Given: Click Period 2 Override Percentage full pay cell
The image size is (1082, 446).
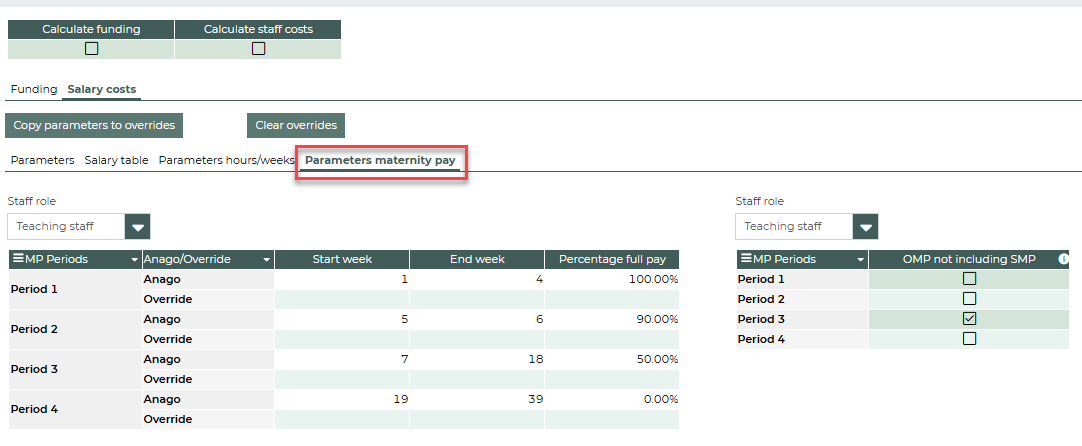Looking at the screenshot, I should 612,339.
